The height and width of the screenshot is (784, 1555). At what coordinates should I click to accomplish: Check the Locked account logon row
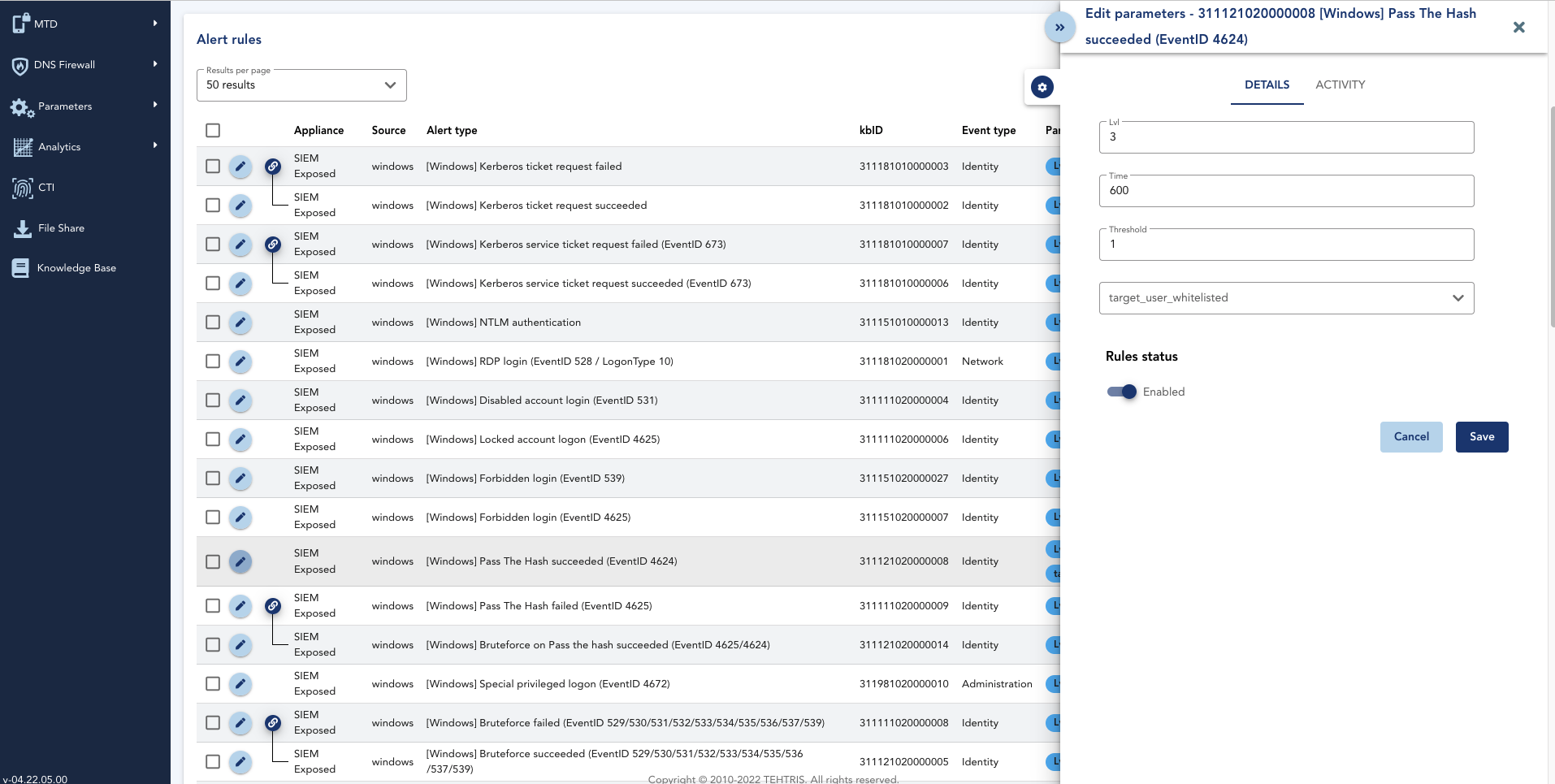pyautogui.click(x=213, y=439)
